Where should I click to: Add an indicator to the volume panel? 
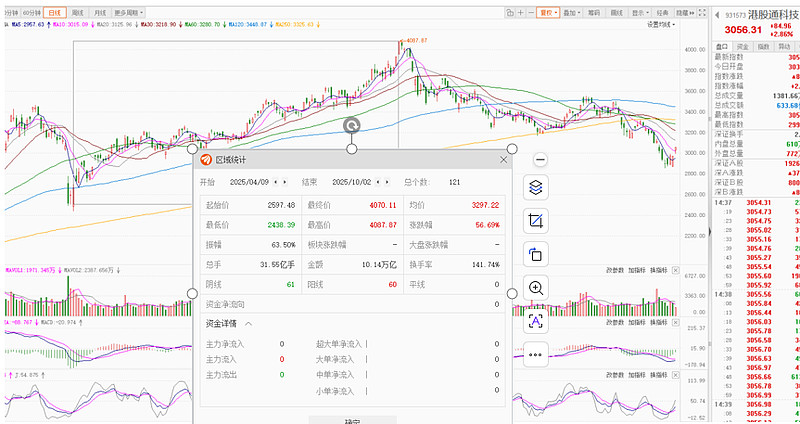point(636,270)
